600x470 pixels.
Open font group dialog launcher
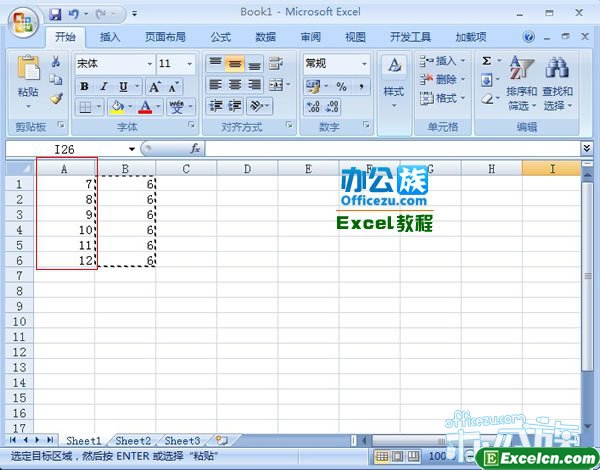(x=191, y=125)
